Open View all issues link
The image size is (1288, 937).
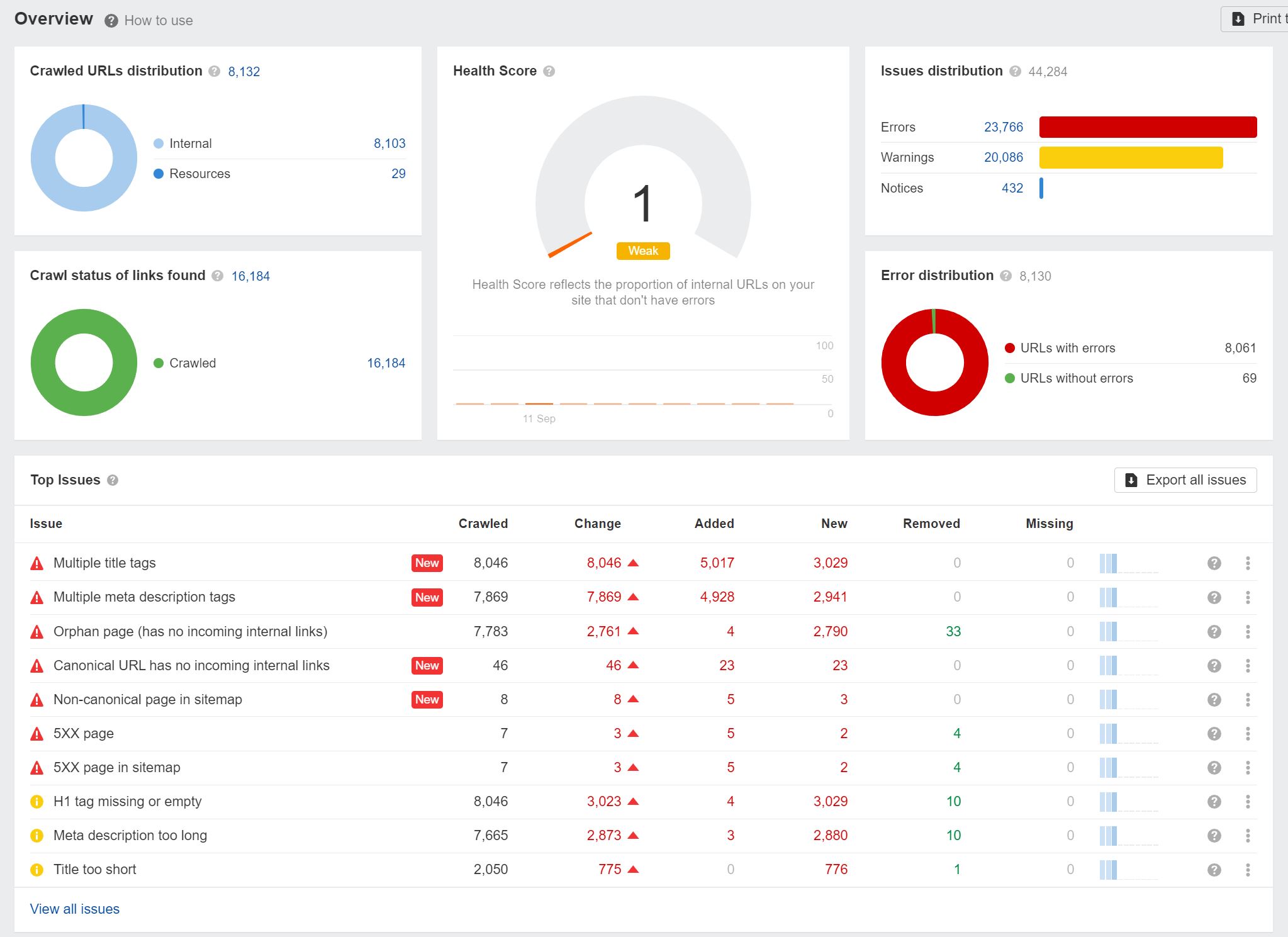pos(75,909)
